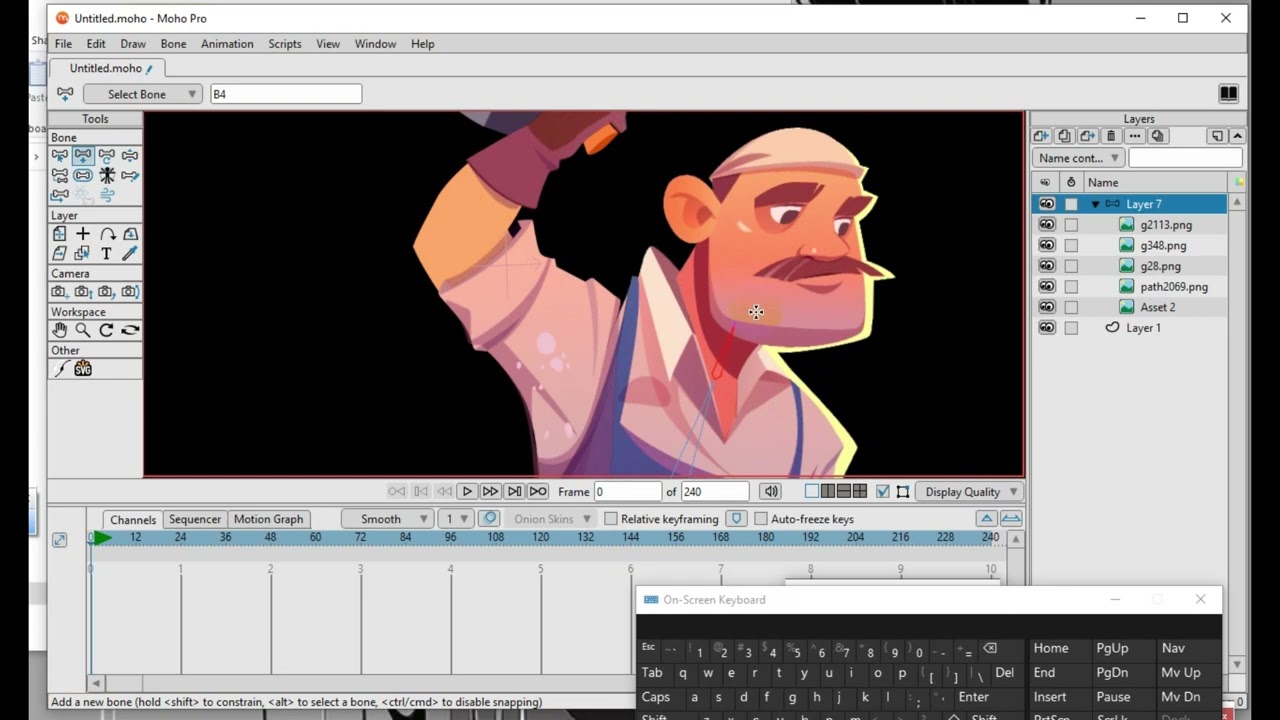Open the Display Quality dropdown
The width and height of the screenshot is (1280, 720).
[971, 492]
